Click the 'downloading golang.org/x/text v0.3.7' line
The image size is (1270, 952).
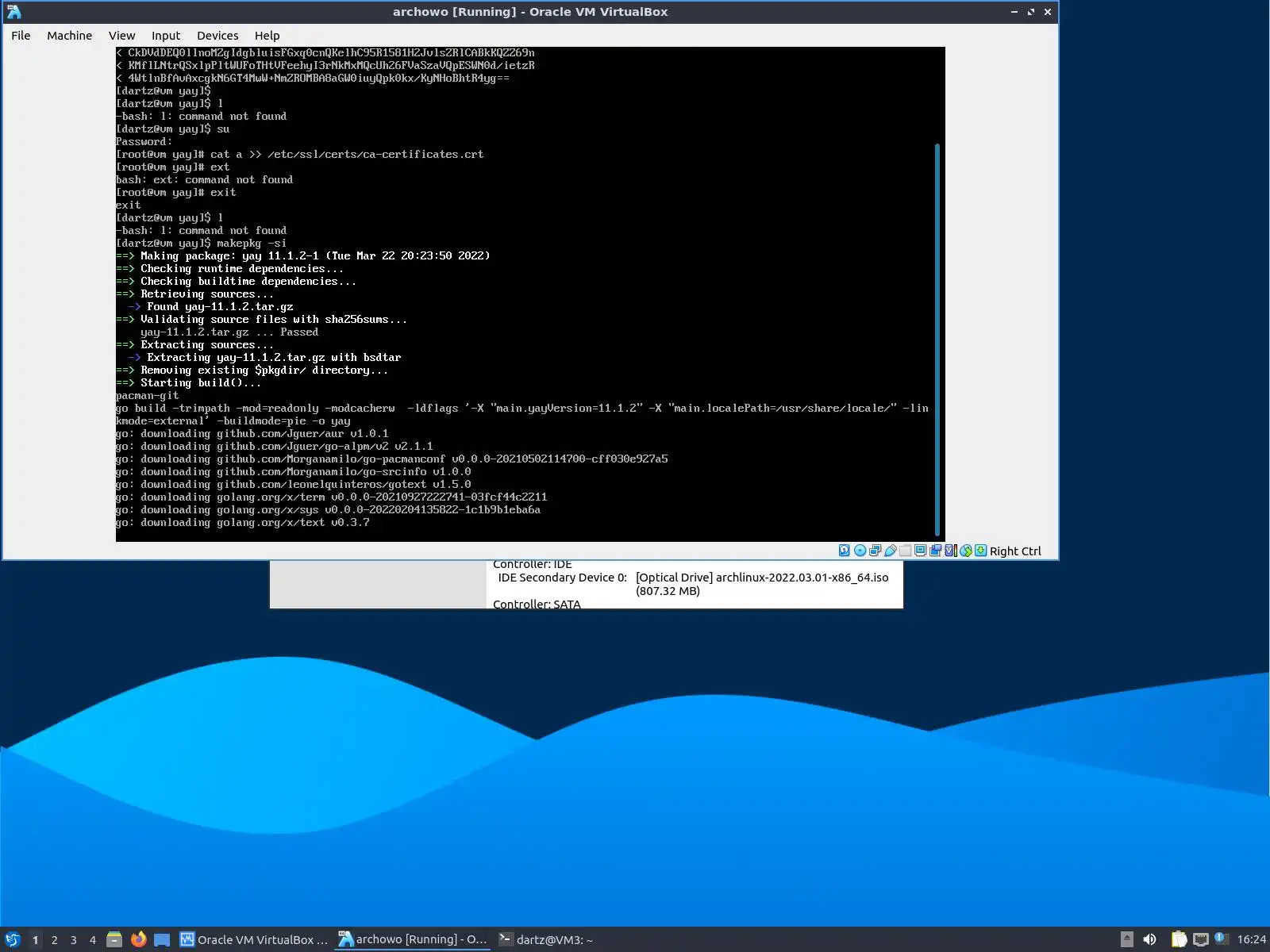pyautogui.click(x=243, y=523)
